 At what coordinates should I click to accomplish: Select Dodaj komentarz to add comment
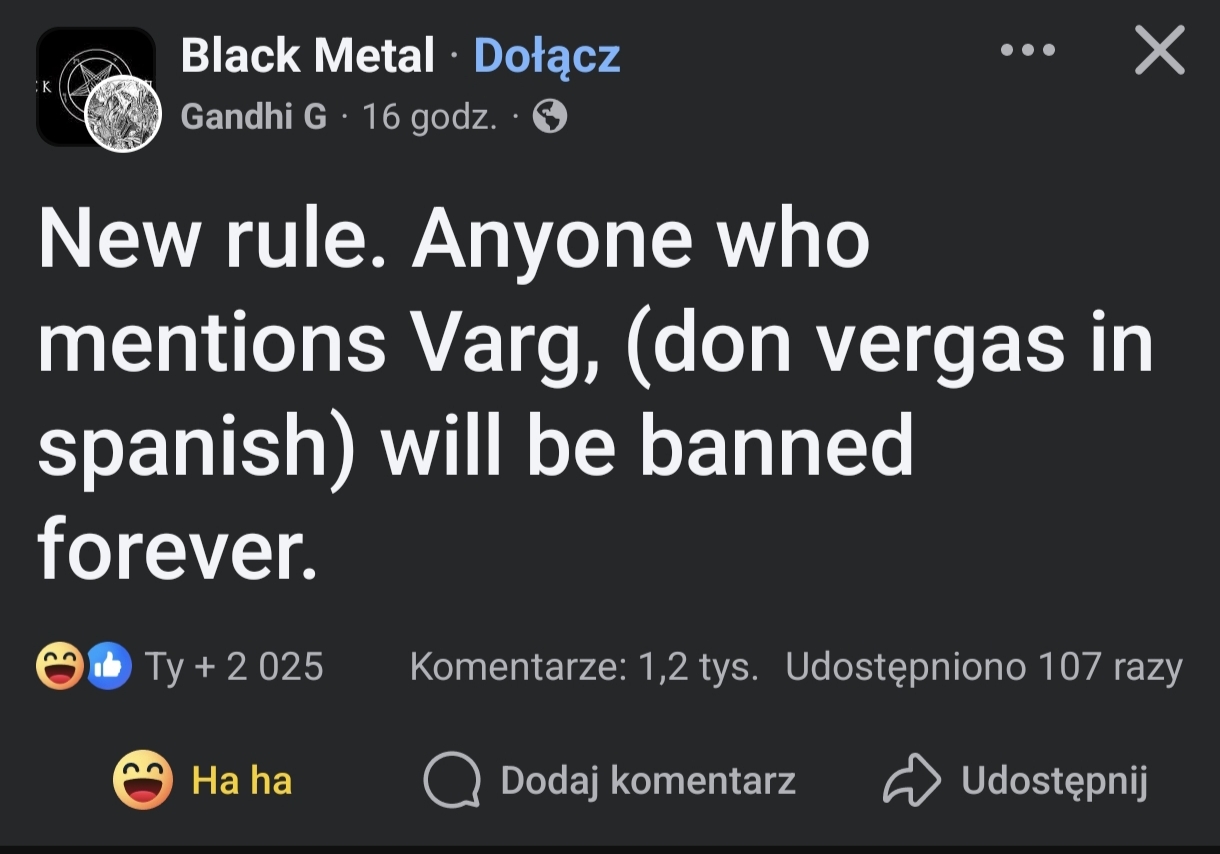tap(648, 780)
